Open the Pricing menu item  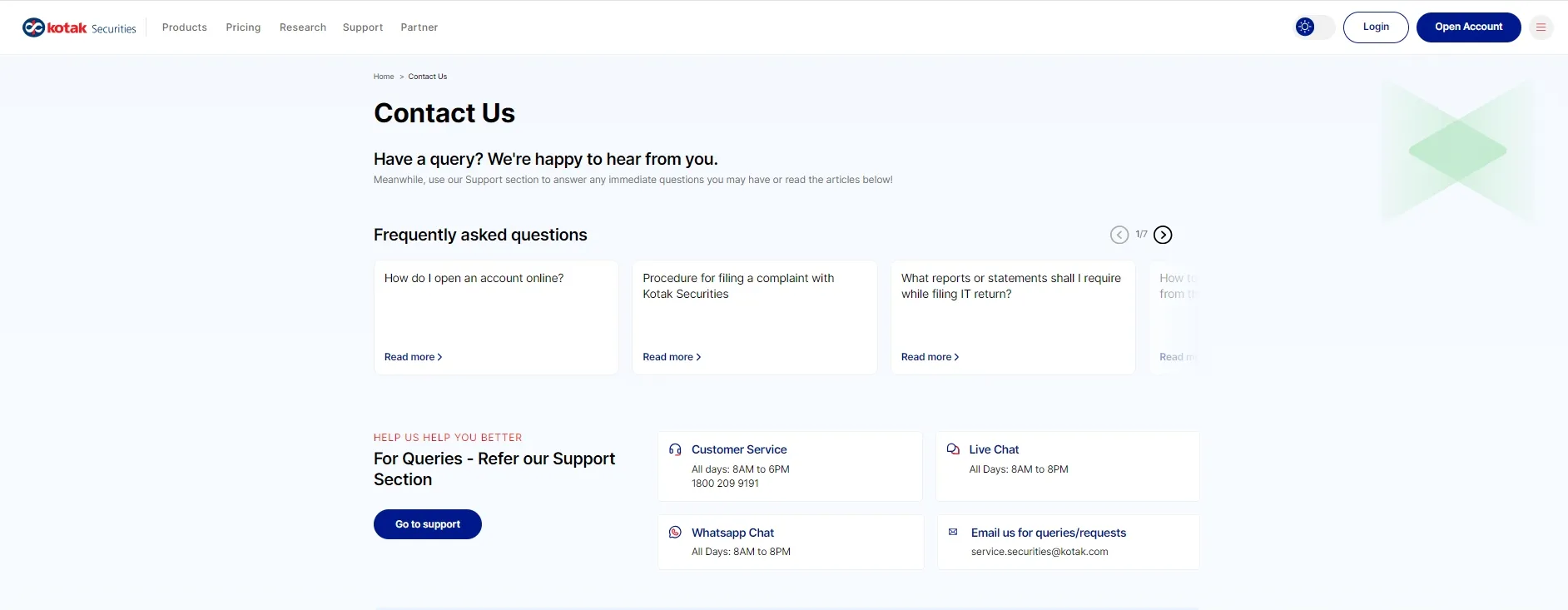(243, 27)
